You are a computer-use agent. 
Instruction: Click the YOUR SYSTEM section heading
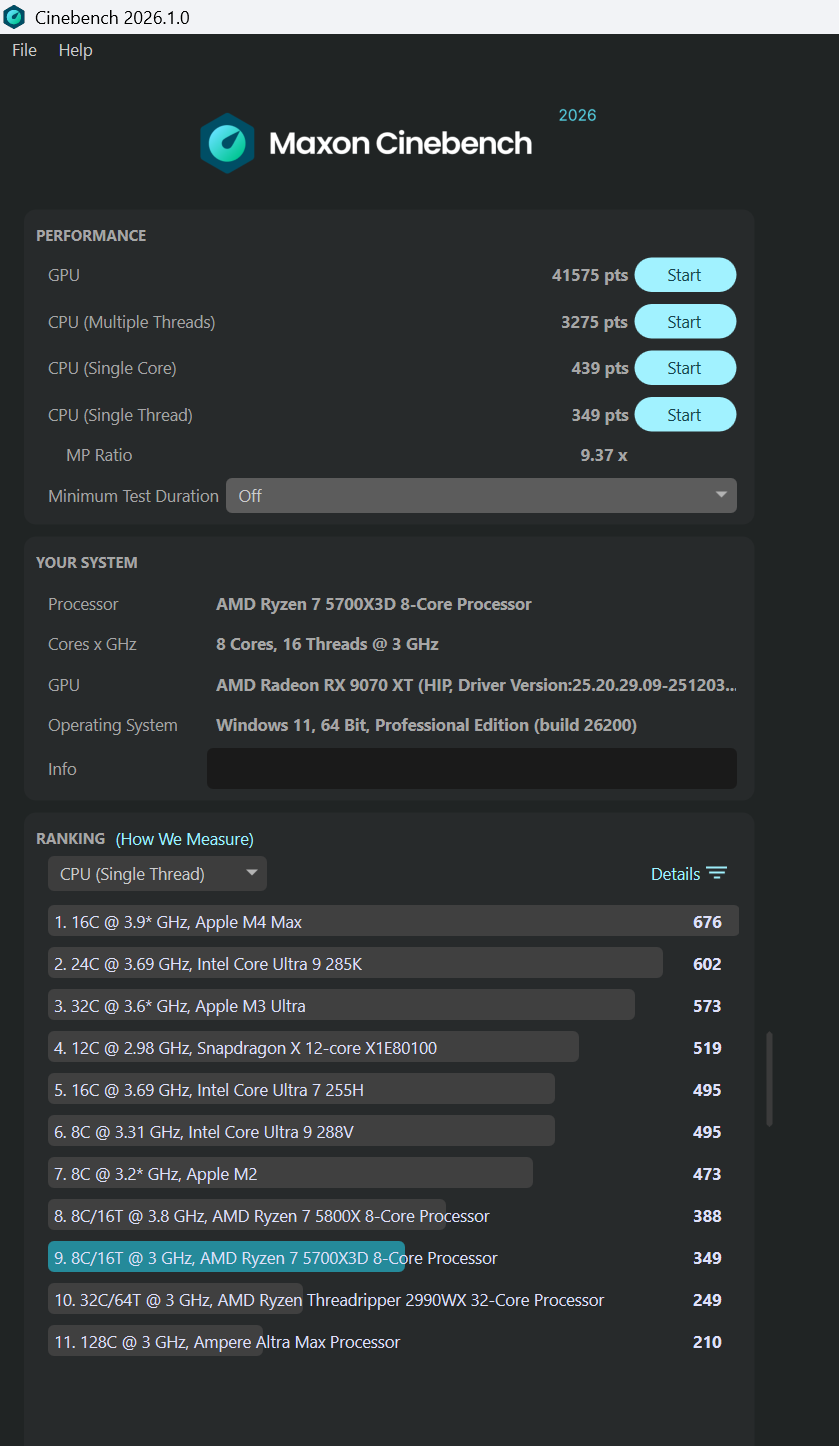tap(87, 563)
